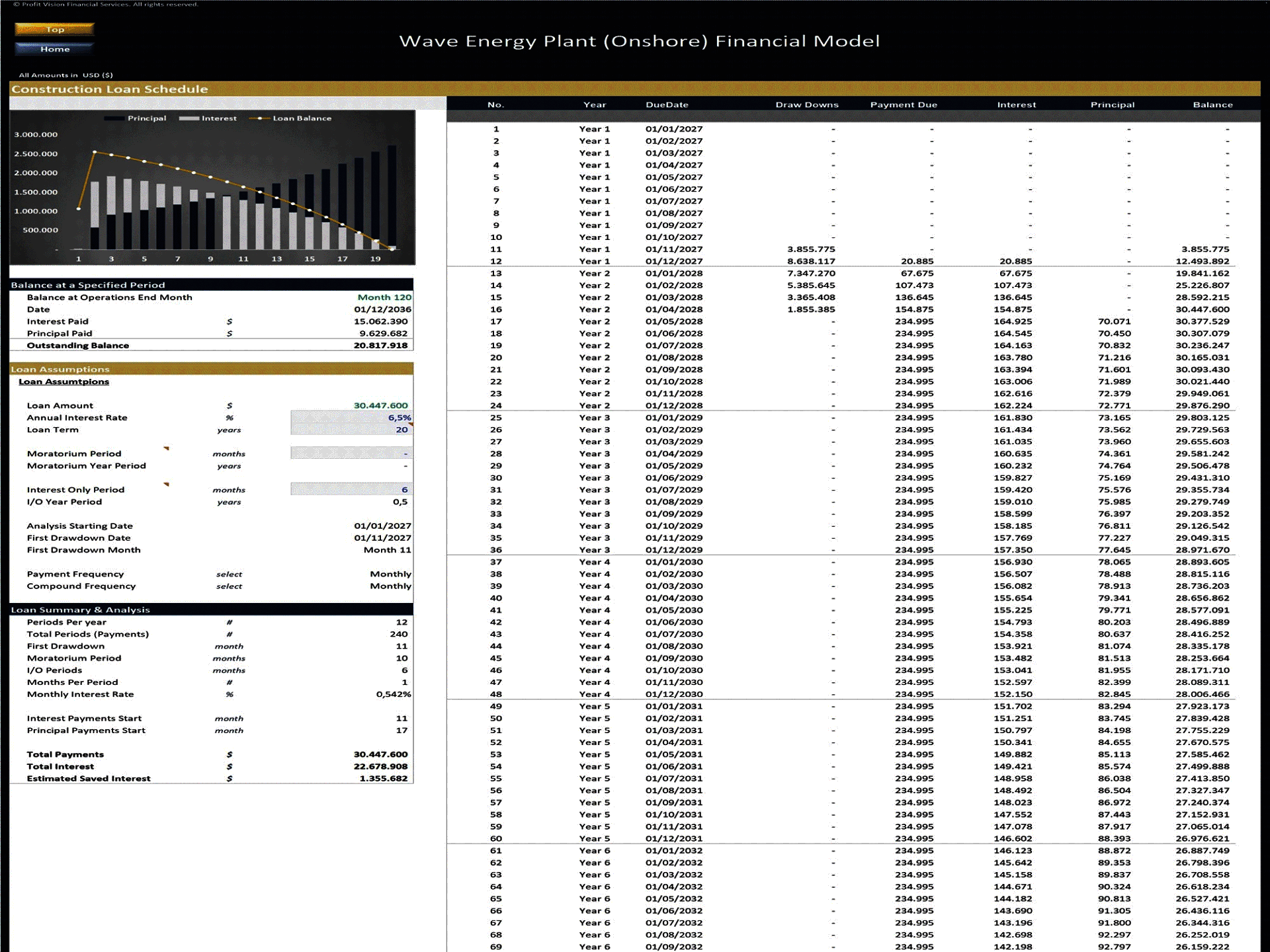Click the comment indicator next to Interest Only Period
The height and width of the screenshot is (952, 1270).
point(167,485)
